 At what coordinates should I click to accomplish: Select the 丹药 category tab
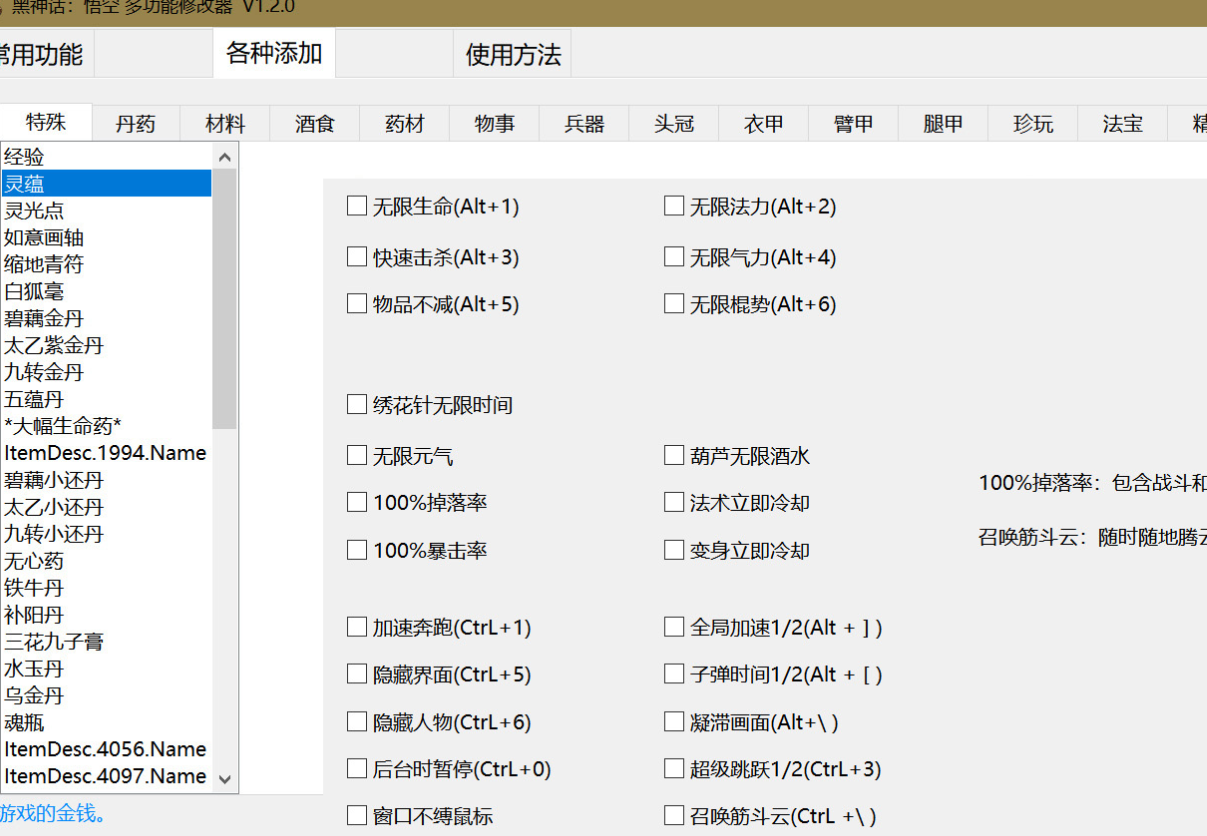(x=136, y=124)
